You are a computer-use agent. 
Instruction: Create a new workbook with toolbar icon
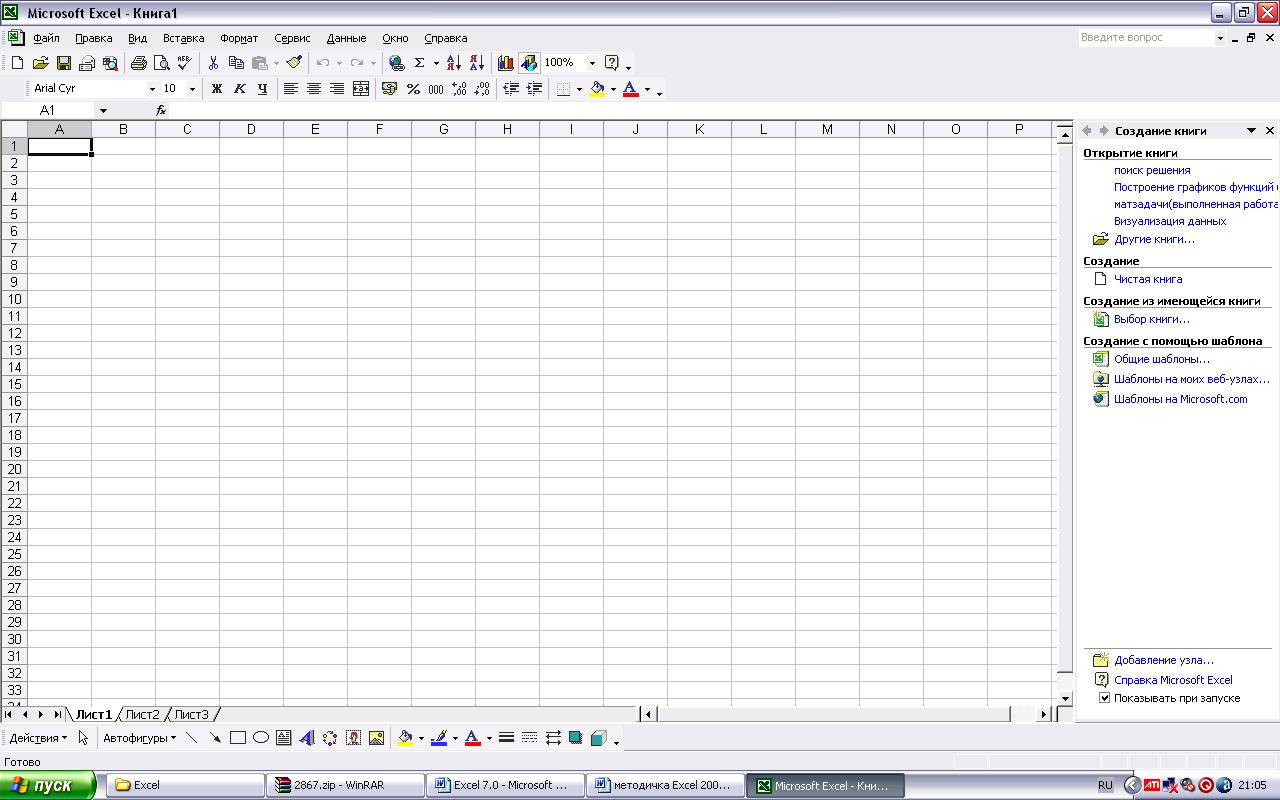(17, 63)
